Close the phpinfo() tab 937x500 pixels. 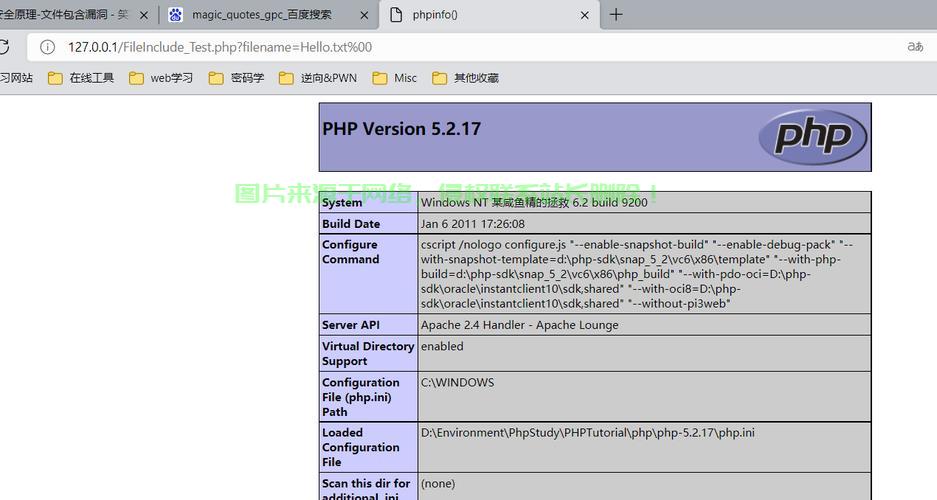coord(585,16)
